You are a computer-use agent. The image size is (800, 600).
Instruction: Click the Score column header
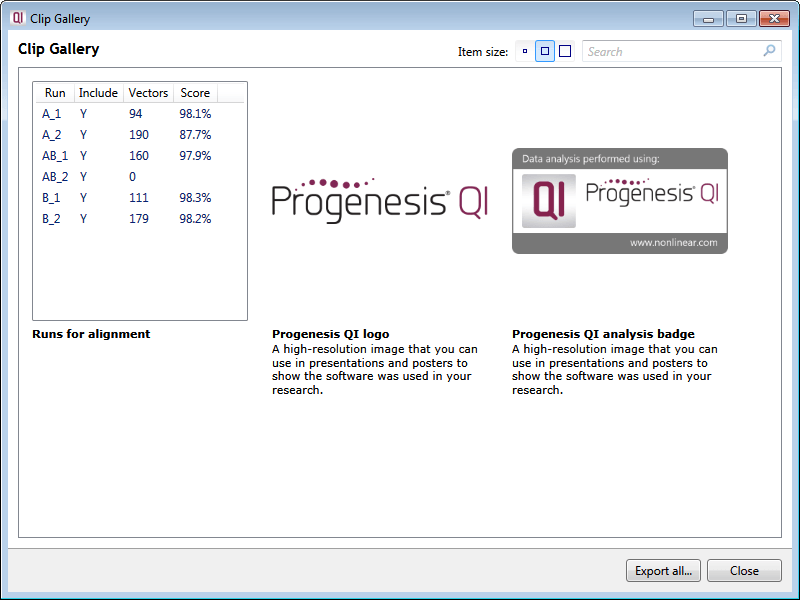tap(195, 93)
